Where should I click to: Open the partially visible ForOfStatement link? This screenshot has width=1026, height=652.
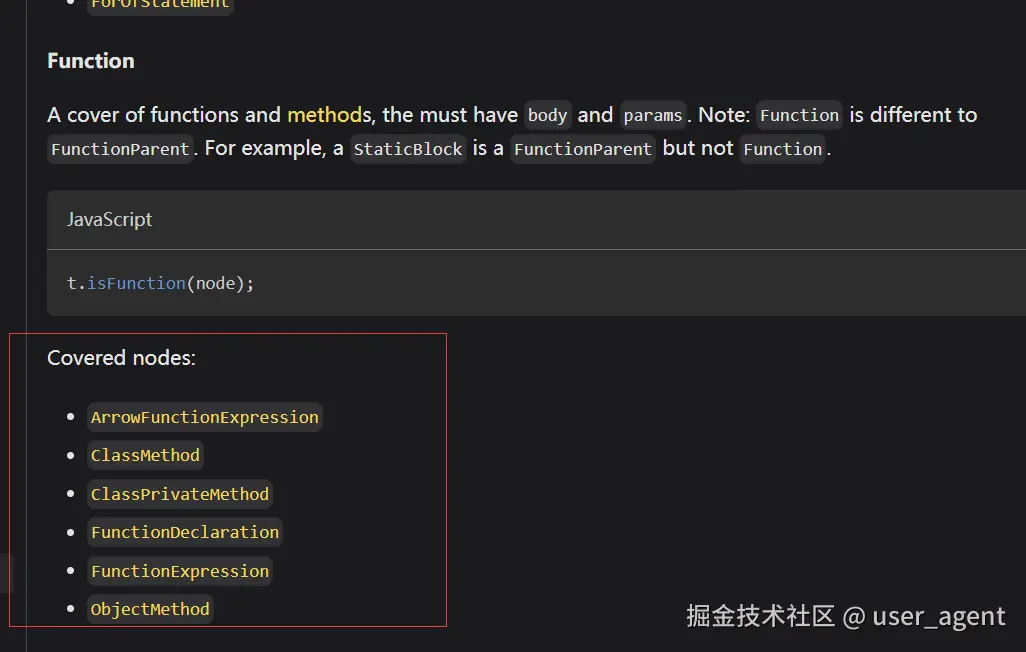tap(160, 4)
